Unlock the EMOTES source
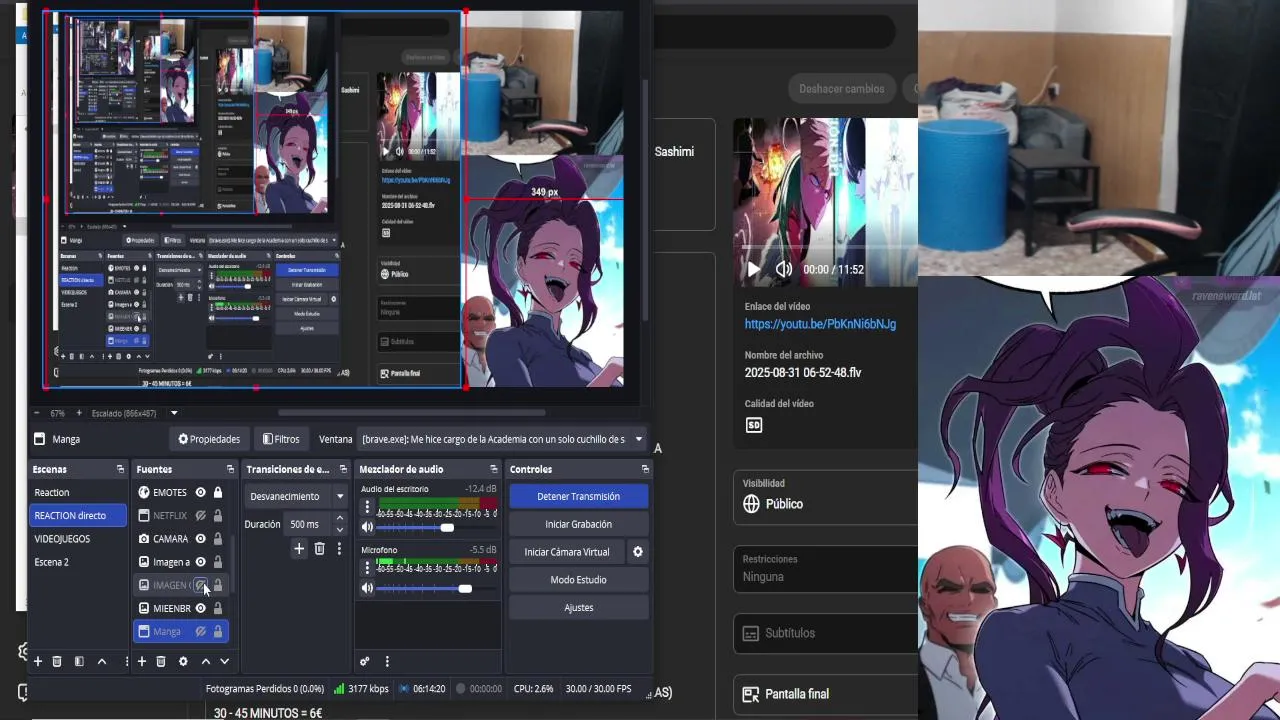Viewport: 1280px width, 720px height. [x=218, y=492]
